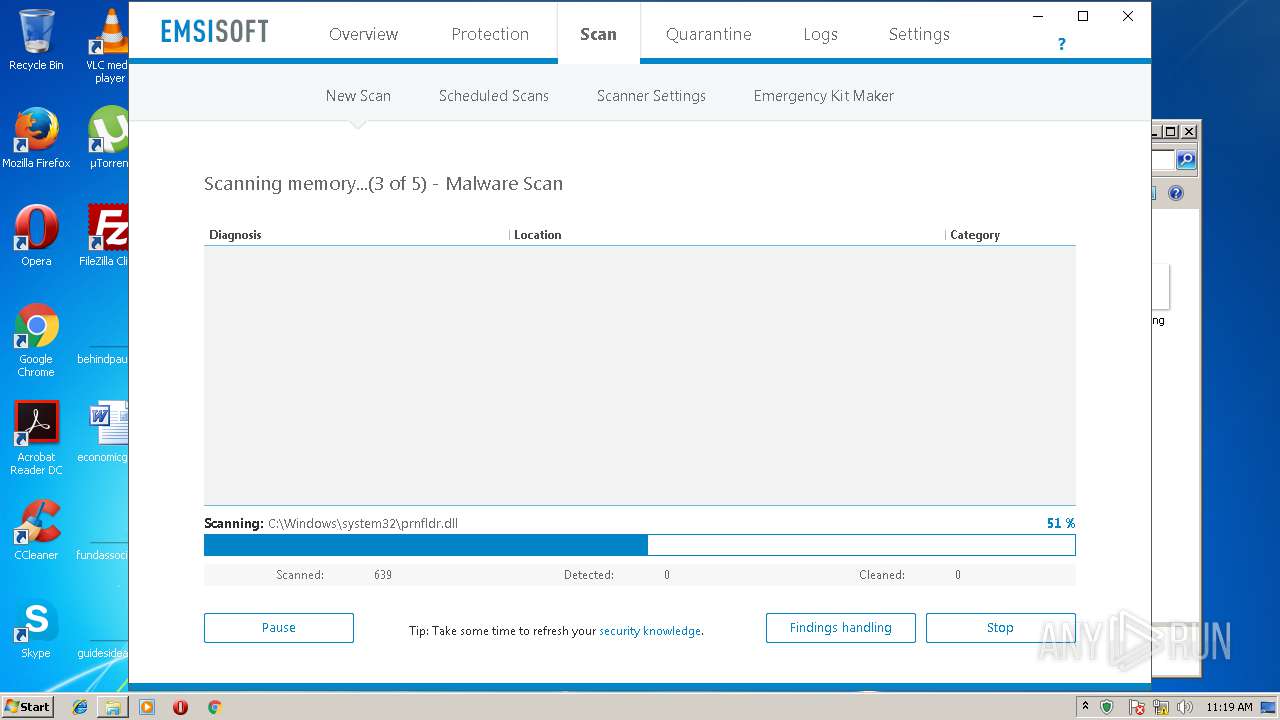
Task: Select the New Scan sub-tab
Action: coord(358,96)
